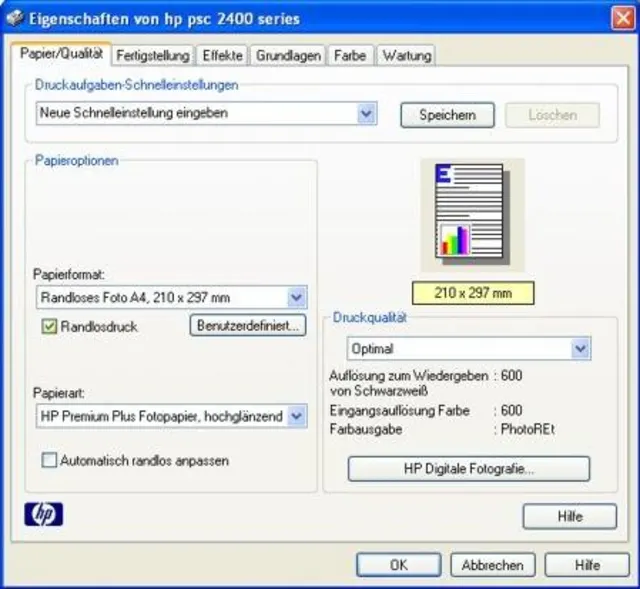Viewport: 640px width, 589px height.
Task: Click the HP Premium Plus Fotopapier text
Action: (162, 416)
